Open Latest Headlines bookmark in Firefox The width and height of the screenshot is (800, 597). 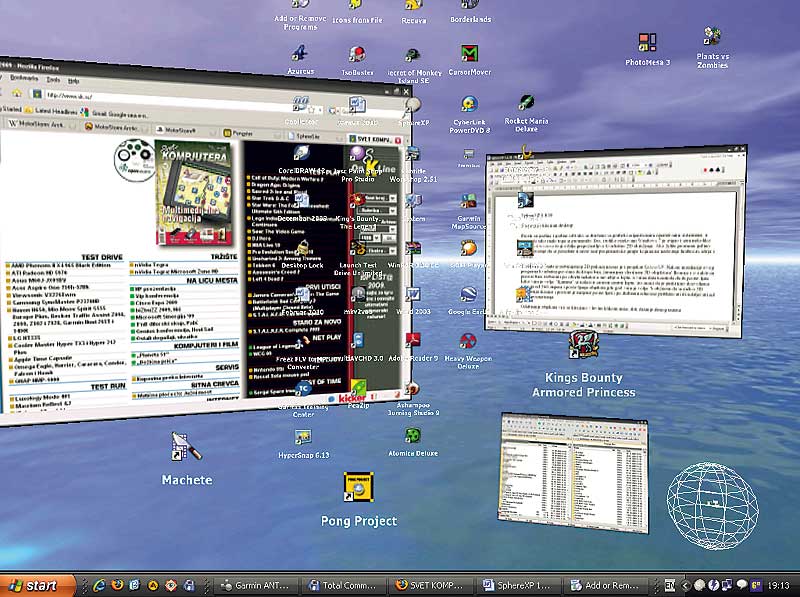tap(51, 111)
